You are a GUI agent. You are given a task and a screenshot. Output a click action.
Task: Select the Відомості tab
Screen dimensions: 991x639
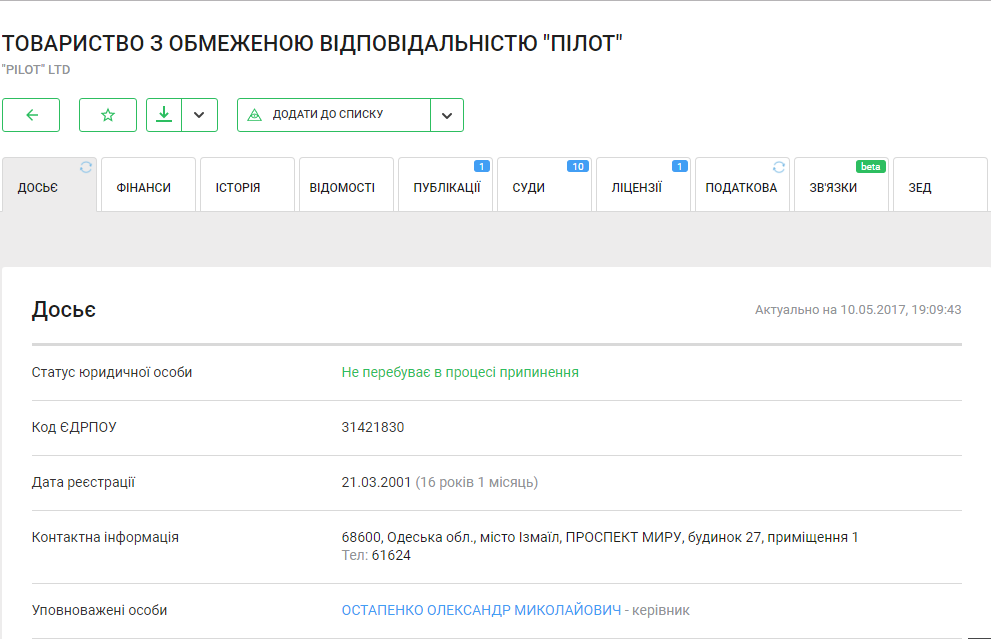[342, 187]
